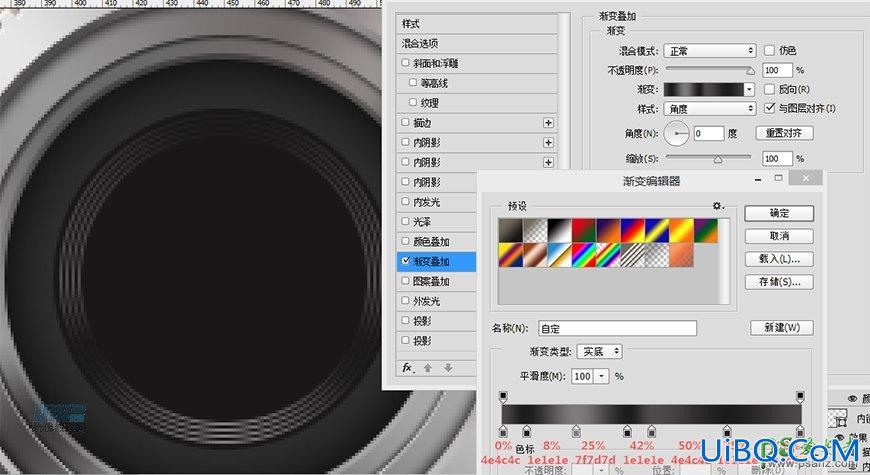
Task: Open the gradient picker arrow beside 渐变 preview
Action: 750,89
